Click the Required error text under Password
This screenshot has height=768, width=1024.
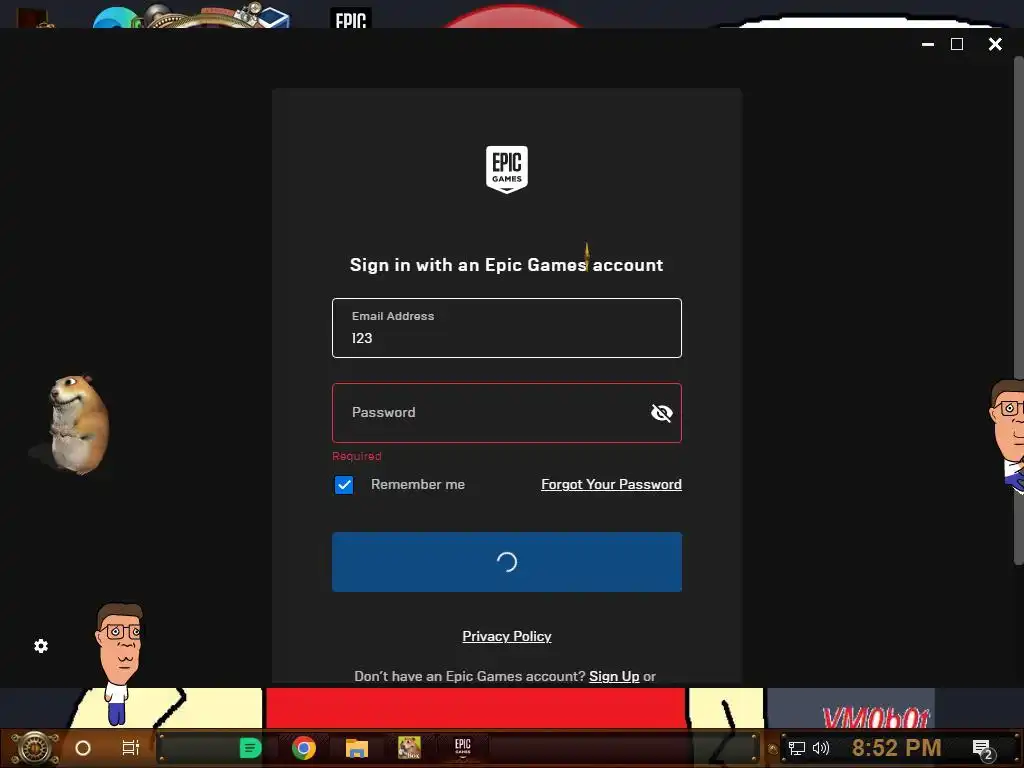click(357, 456)
